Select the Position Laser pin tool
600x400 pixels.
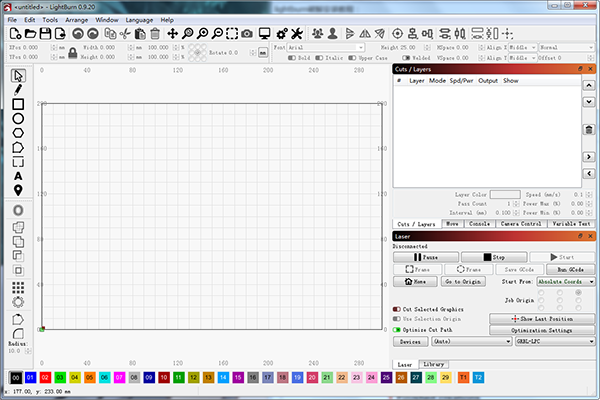pyautogui.click(x=18, y=190)
